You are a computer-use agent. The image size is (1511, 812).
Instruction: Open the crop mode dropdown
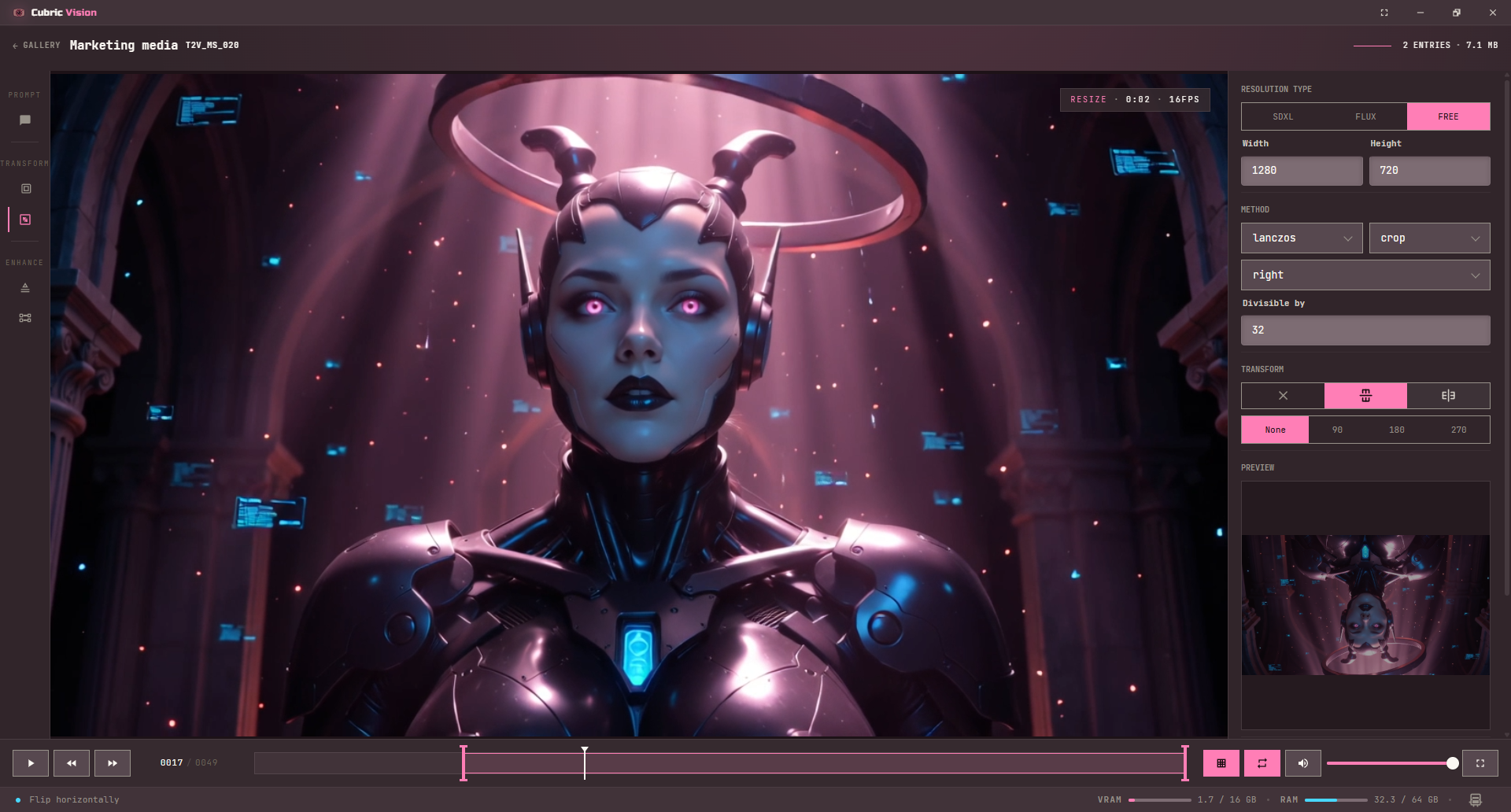pos(1429,238)
